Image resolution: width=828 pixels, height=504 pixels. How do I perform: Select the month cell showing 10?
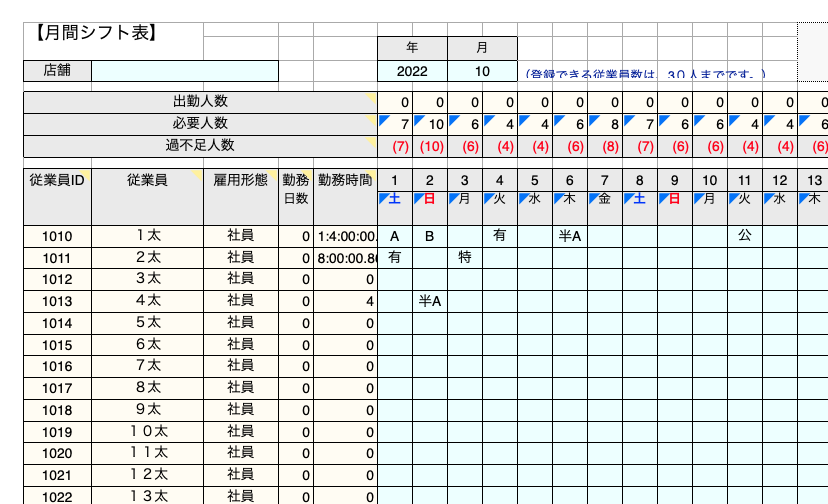(x=482, y=71)
